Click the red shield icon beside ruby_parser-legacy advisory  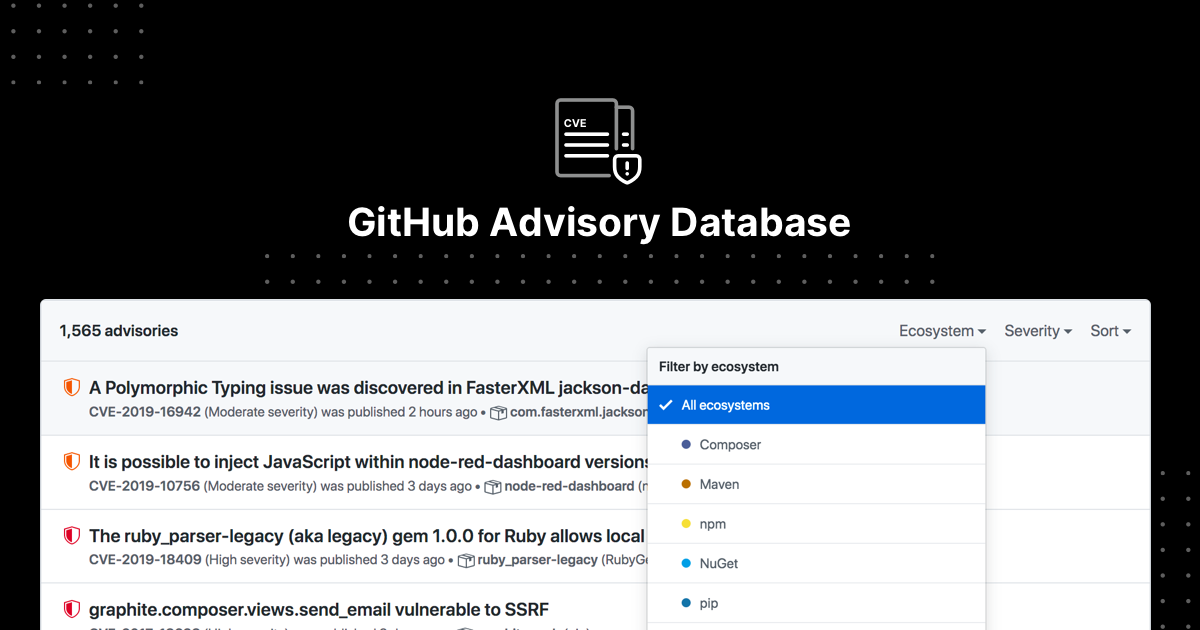coord(70,536)
